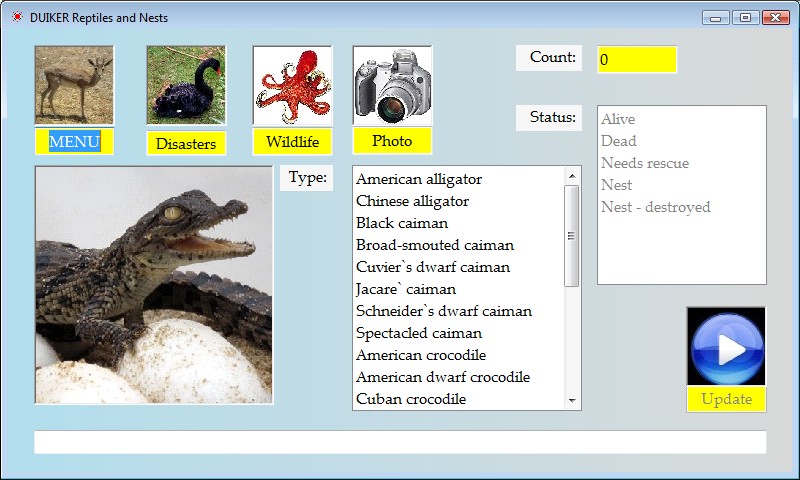Click the yellow Photo label
This screenshot has width=800, height=480.
point(392,141)
